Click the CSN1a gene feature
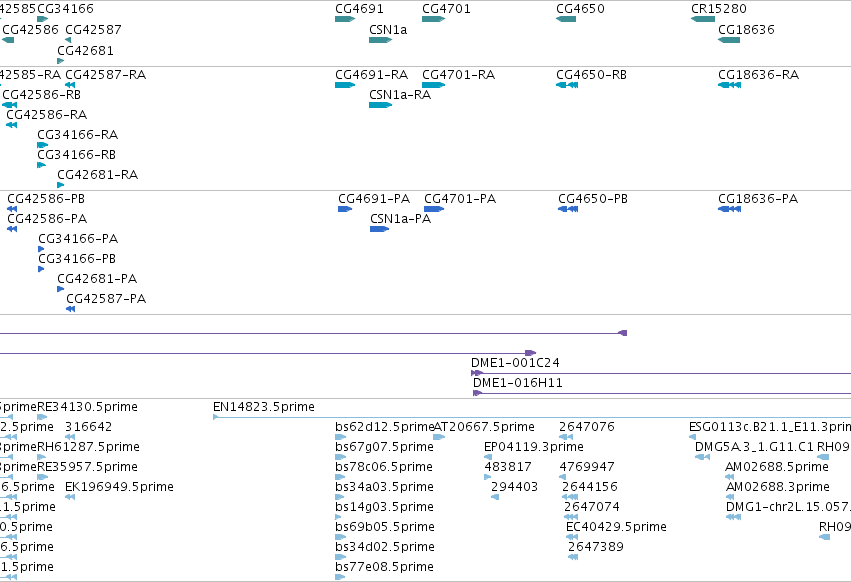 tap(380, 40)
